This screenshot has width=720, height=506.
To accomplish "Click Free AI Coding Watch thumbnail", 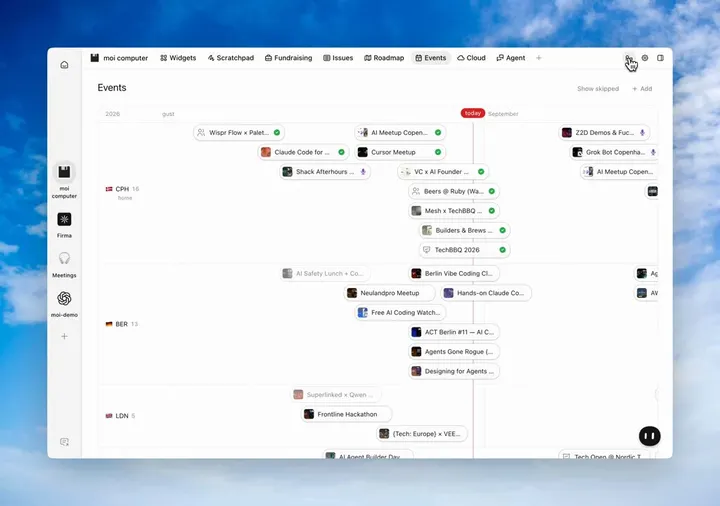I will (x=363, y=313).
